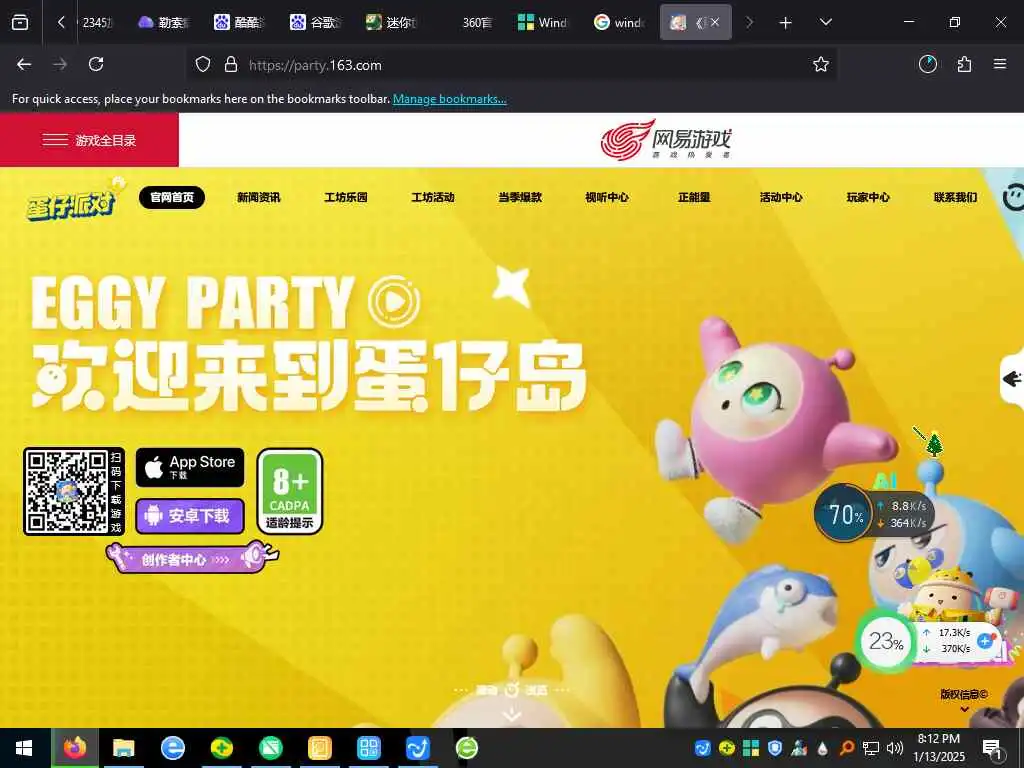The image size is (1024, 768).
Task: Play the Eggy Party video
Action: coord(394,302)
